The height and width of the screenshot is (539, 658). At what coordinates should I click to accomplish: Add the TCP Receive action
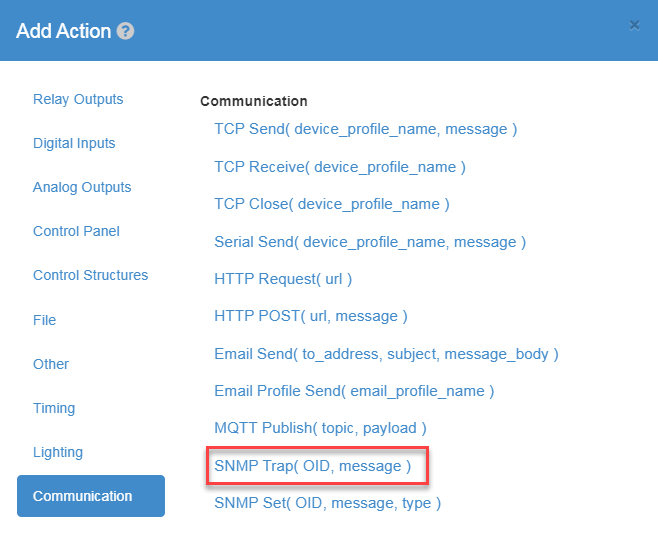click(x=340, y=167)
